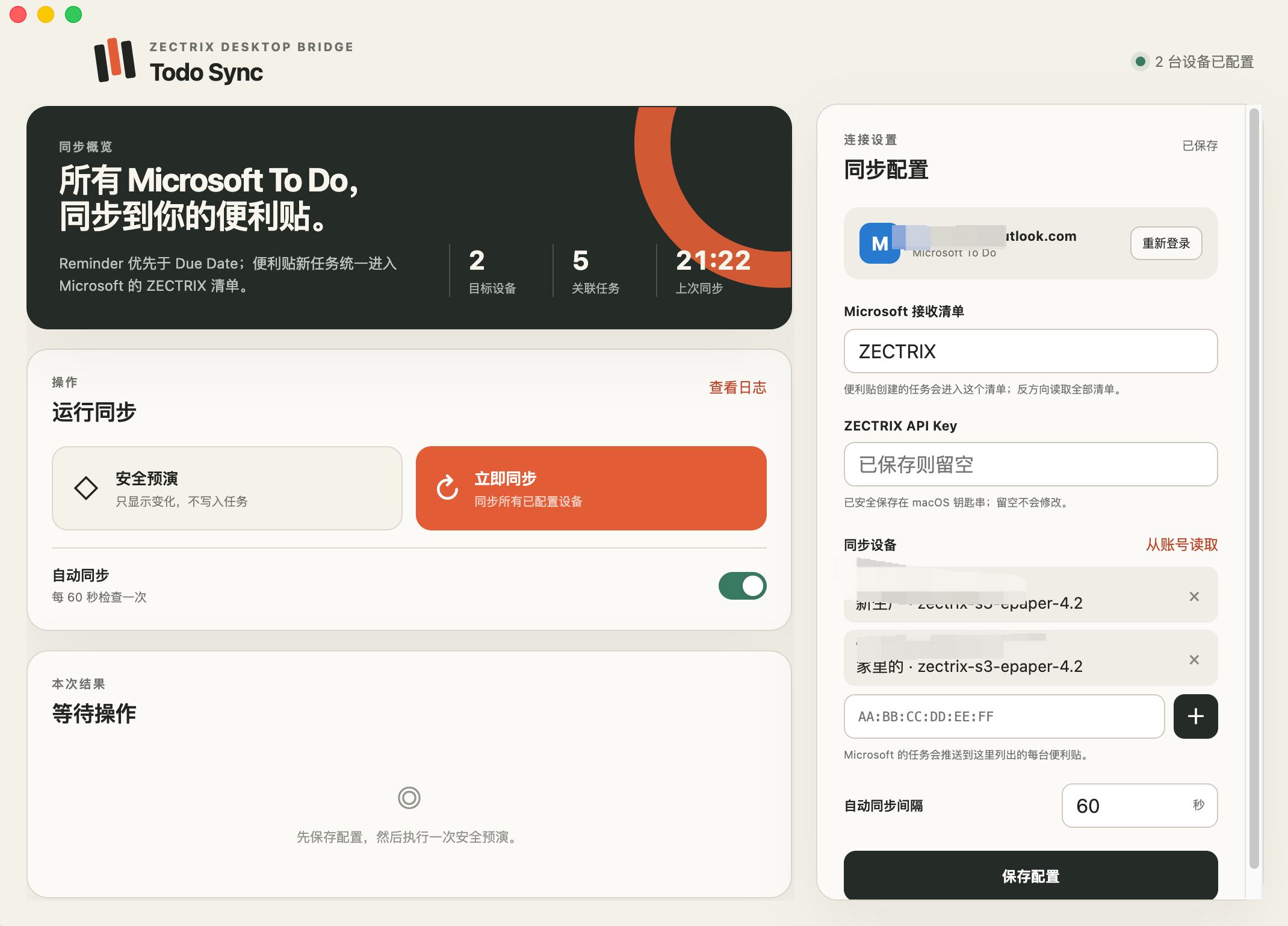Click the MAC address input field

(1005, 716)
